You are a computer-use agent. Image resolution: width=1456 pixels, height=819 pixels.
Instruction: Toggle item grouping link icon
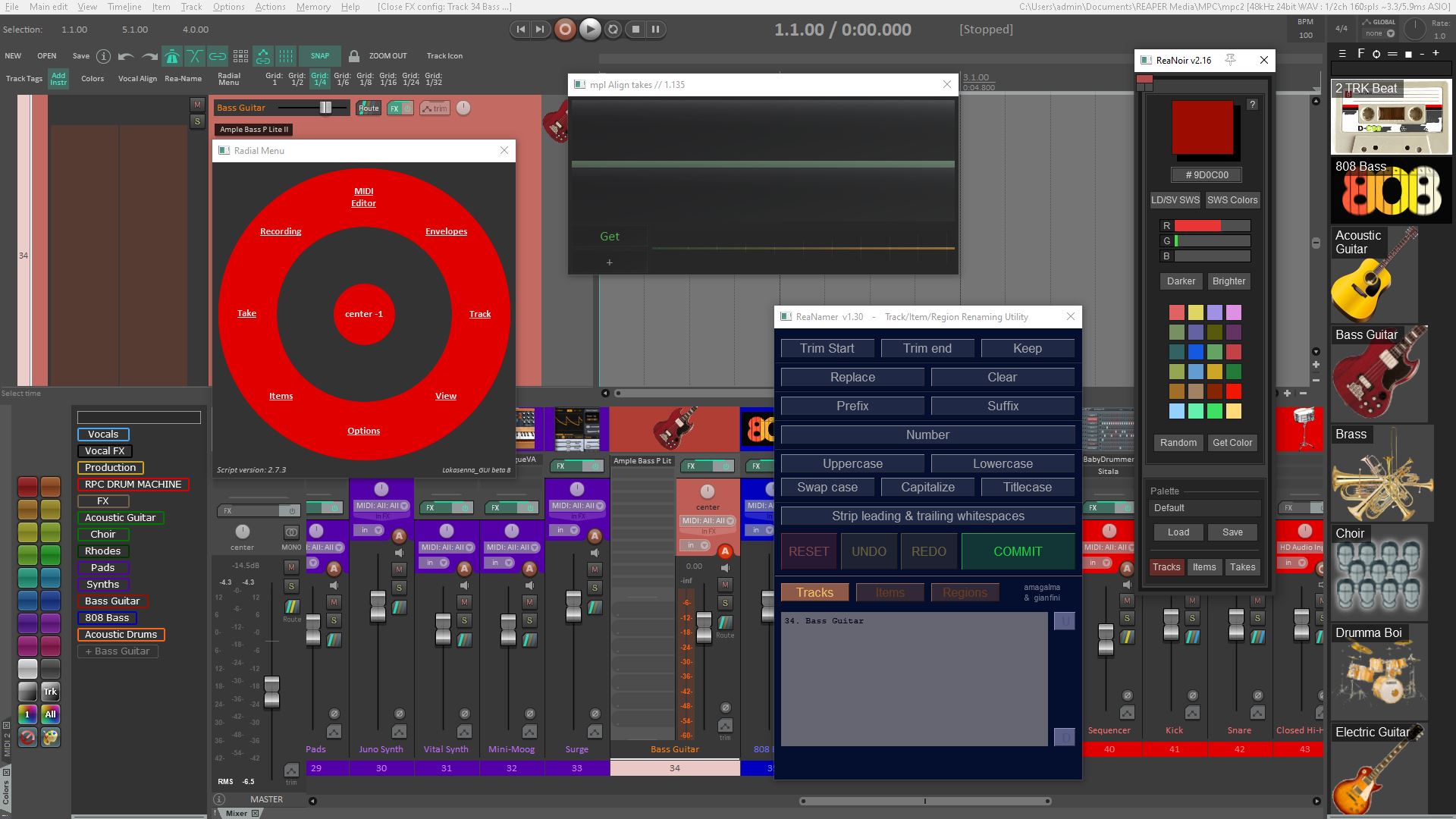tap(218, 56)
